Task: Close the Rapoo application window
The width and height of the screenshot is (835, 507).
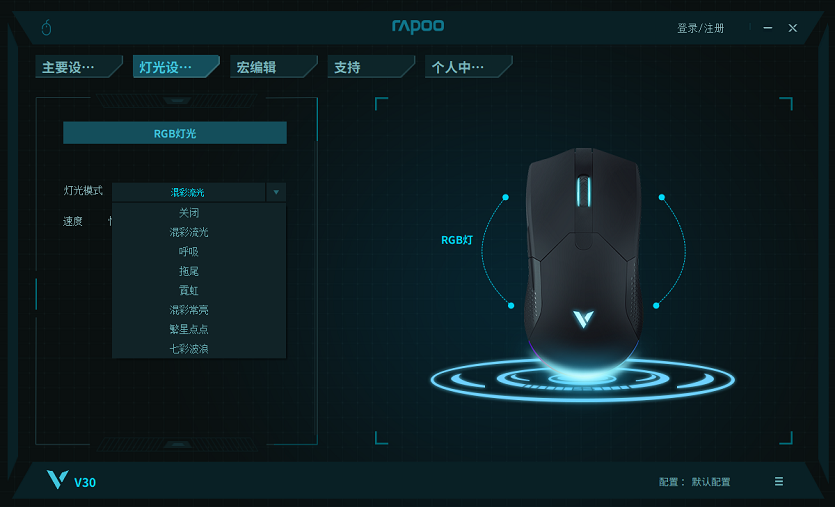Action: 792,28
